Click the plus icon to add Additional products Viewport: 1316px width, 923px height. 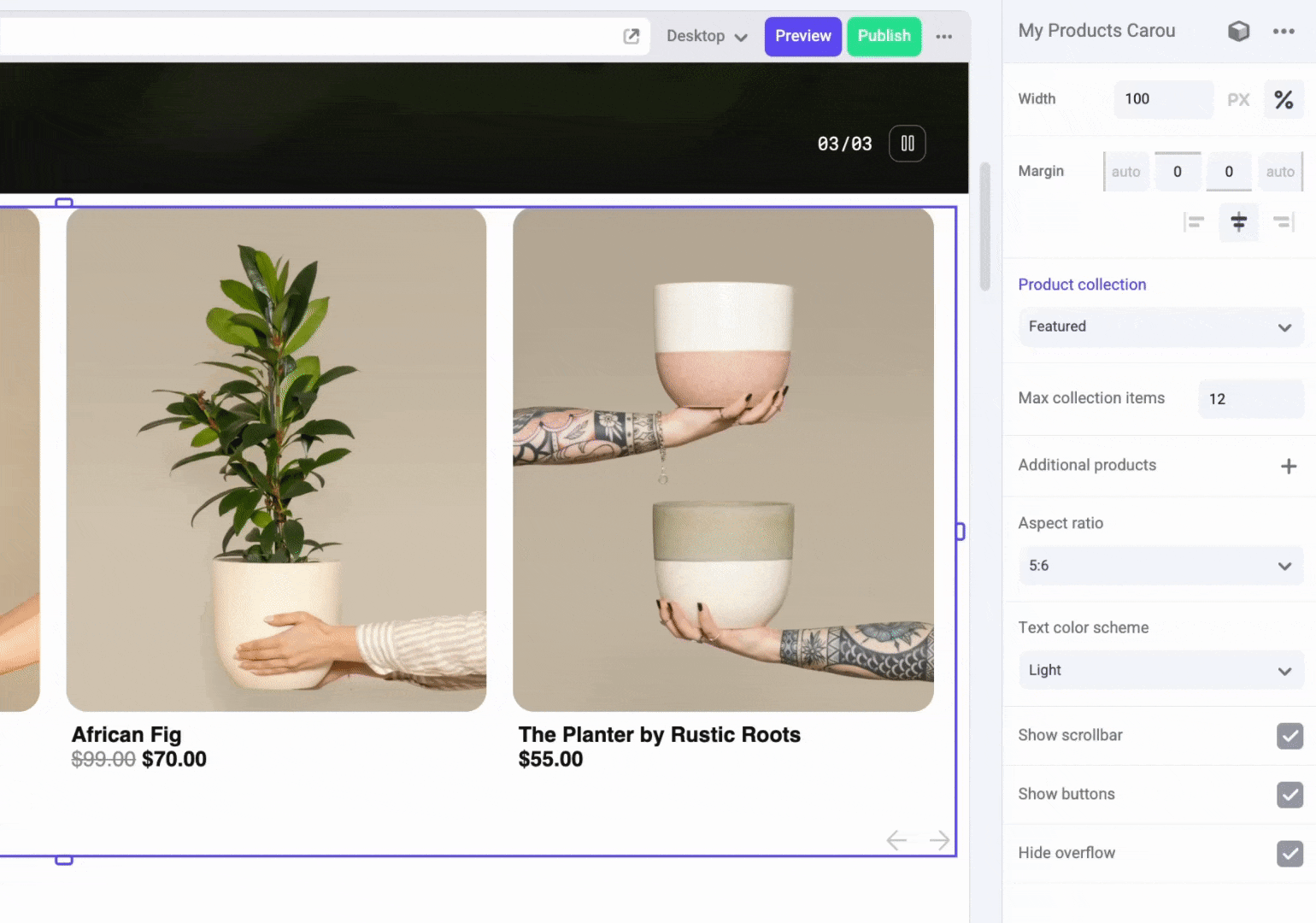[1289, 466]
